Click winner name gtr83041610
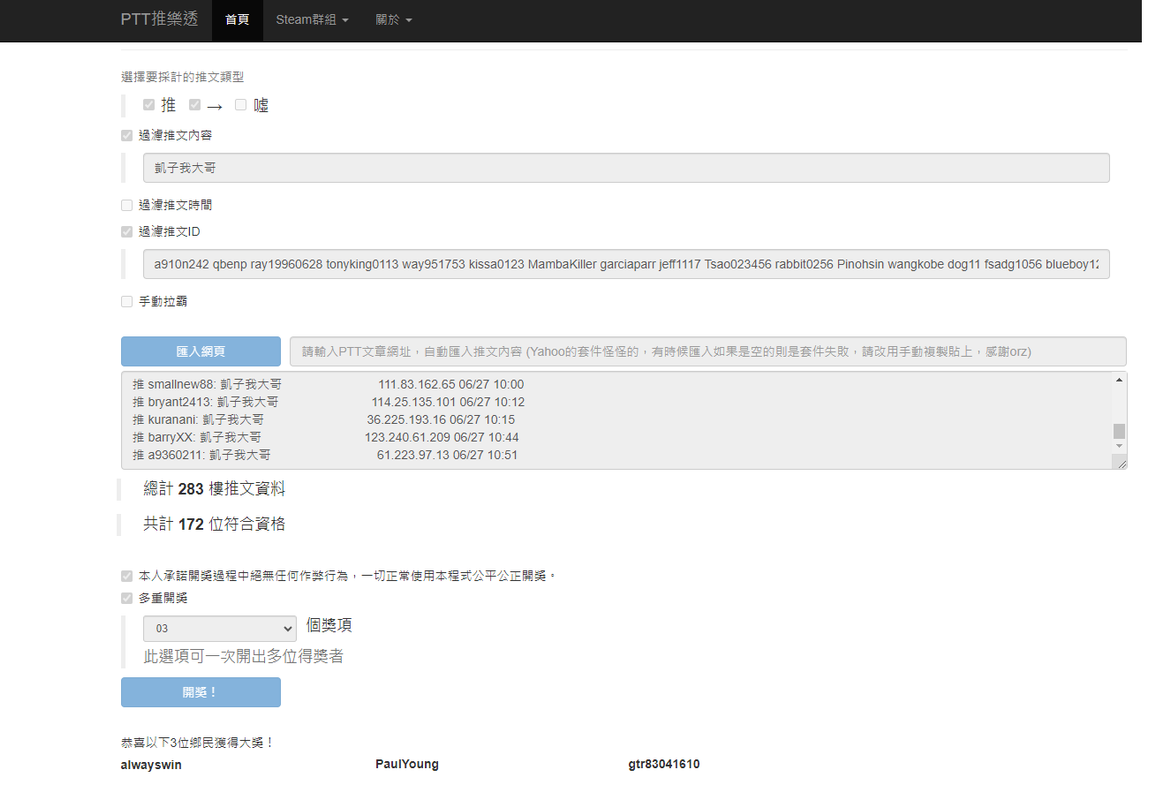1149x800 pixels. coord(664,763)
